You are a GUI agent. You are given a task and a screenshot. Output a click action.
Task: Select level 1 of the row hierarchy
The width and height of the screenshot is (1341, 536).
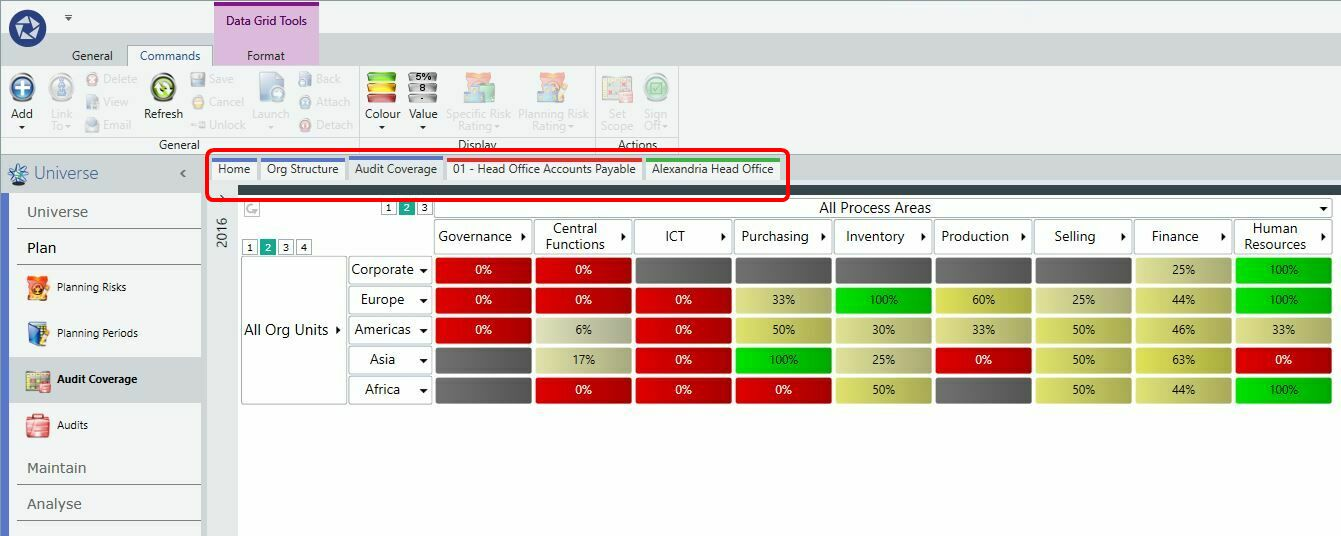(251, 247)
